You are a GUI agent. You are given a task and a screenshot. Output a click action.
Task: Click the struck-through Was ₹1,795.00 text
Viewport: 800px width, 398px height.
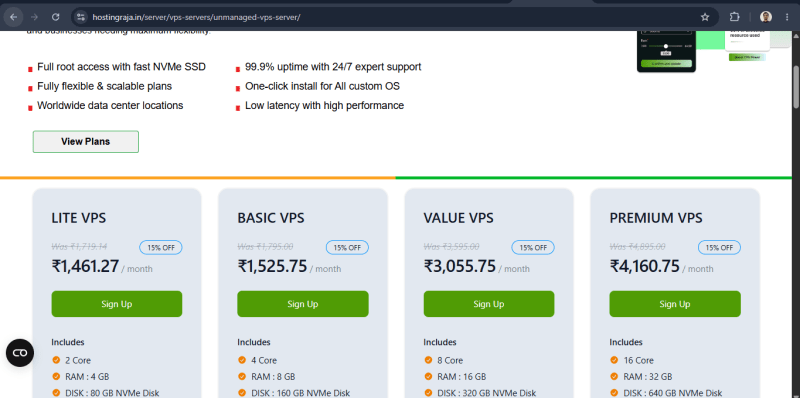point(265,246)
